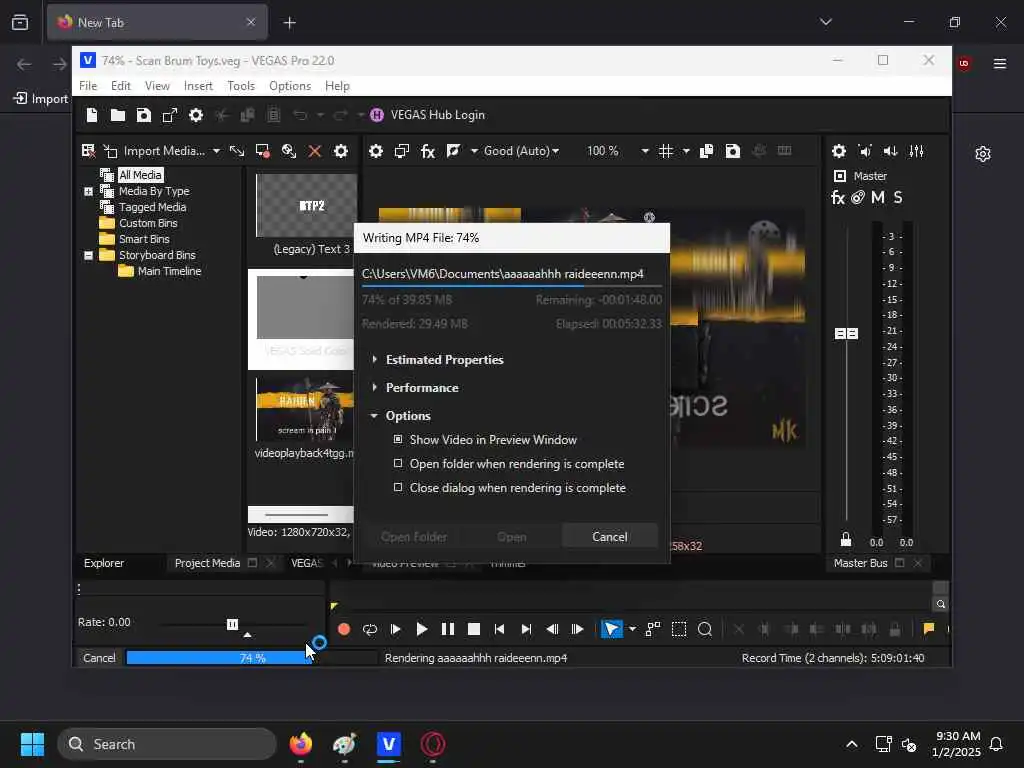
Task: Toggle Master bus Solo (S)
Action: click(x=898, y=197)
